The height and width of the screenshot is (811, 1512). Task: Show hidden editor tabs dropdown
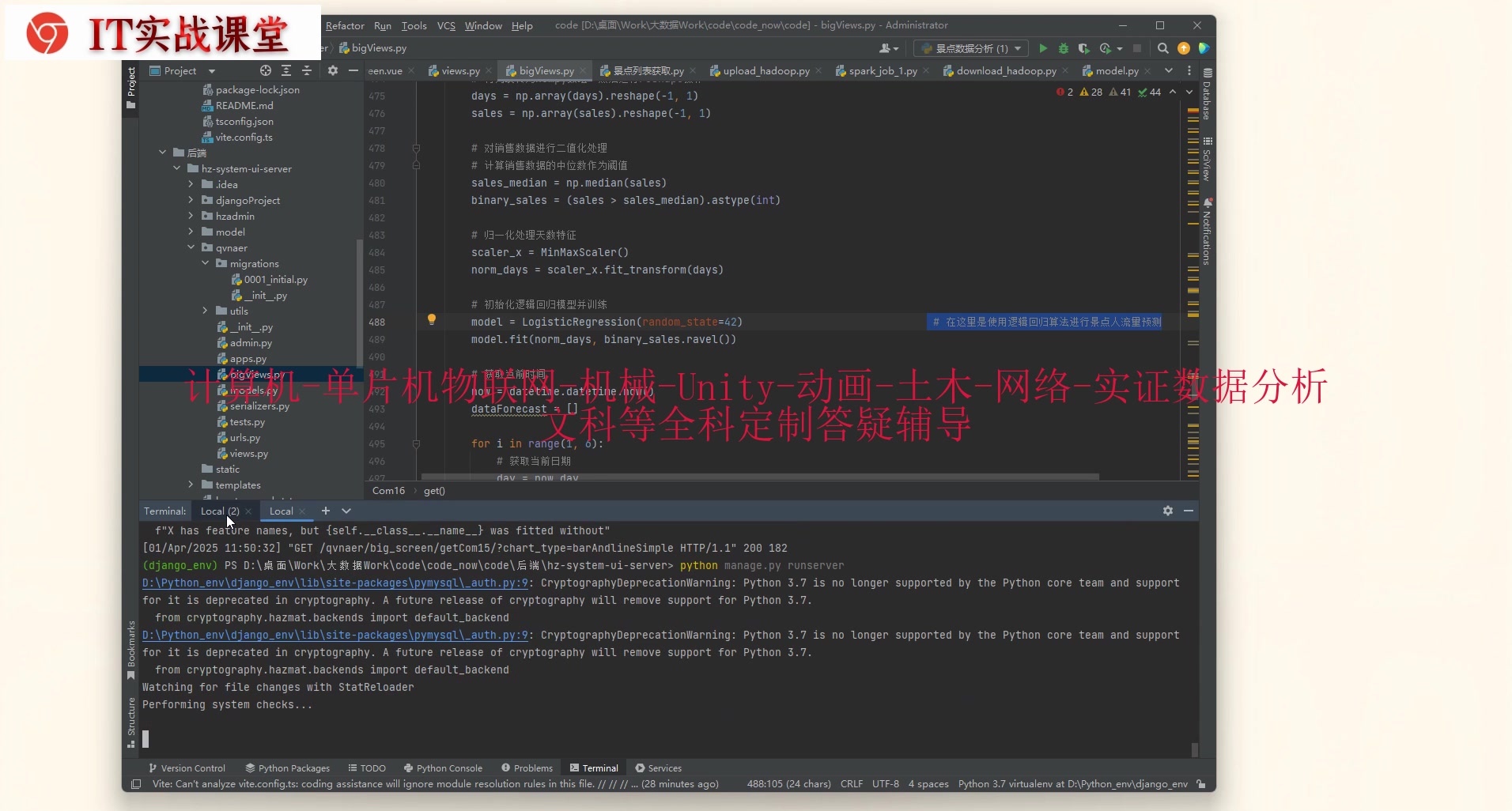[1169, 70]
